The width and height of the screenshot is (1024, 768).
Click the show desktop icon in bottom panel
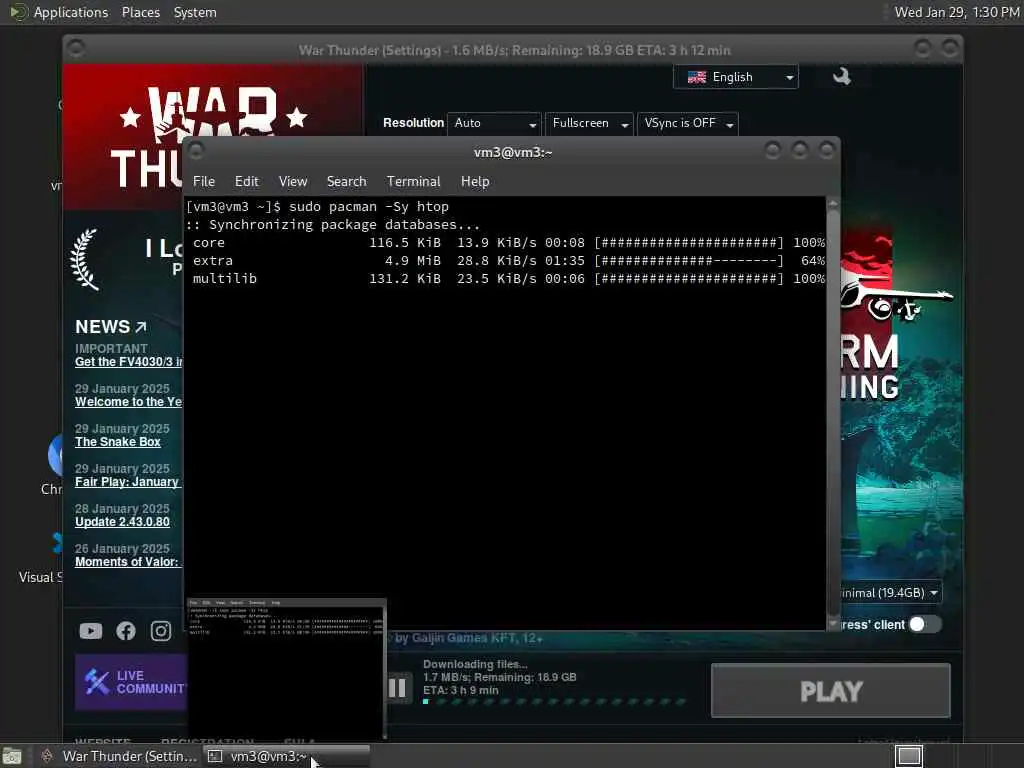12,757
